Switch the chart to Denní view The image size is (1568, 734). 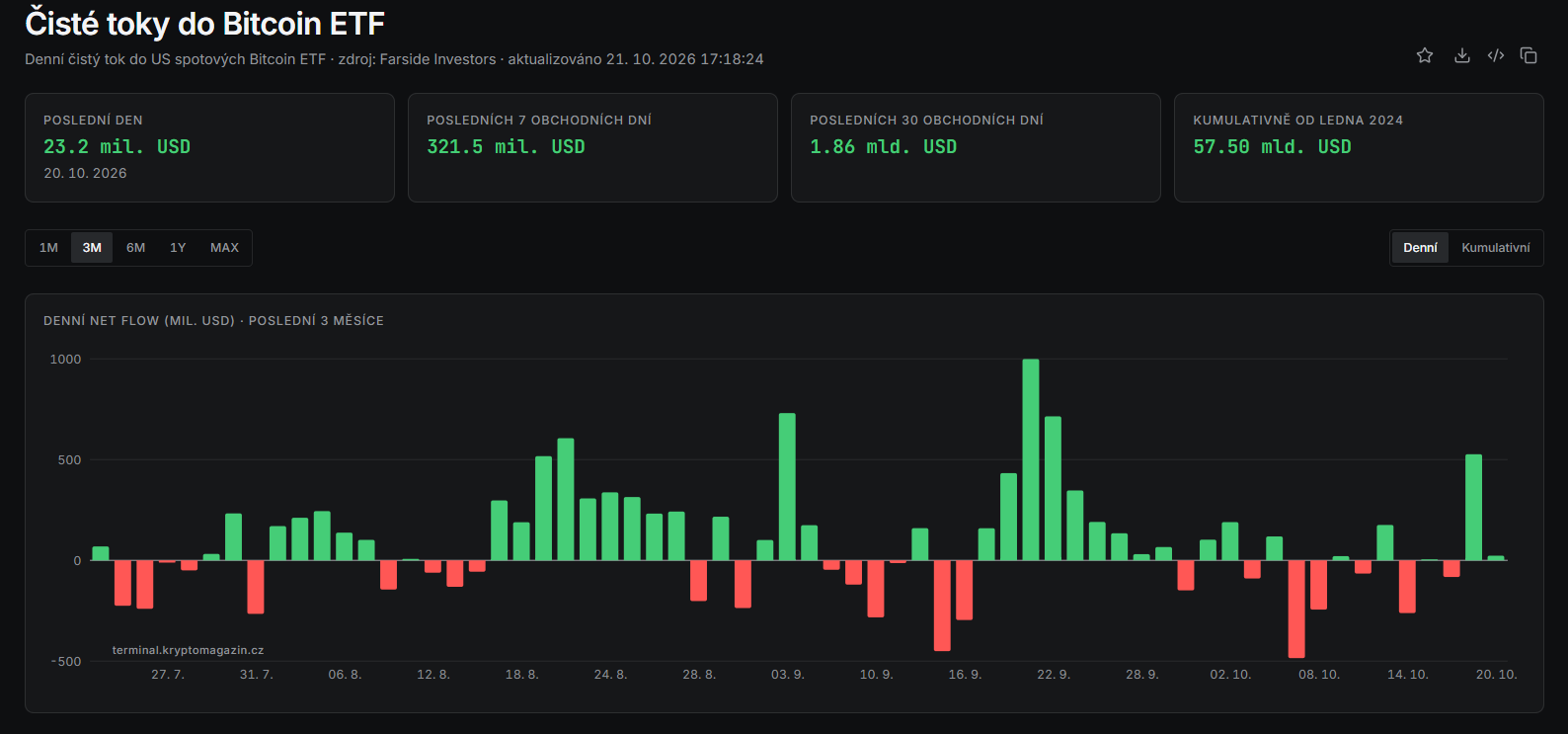[x=1420, y=248]
